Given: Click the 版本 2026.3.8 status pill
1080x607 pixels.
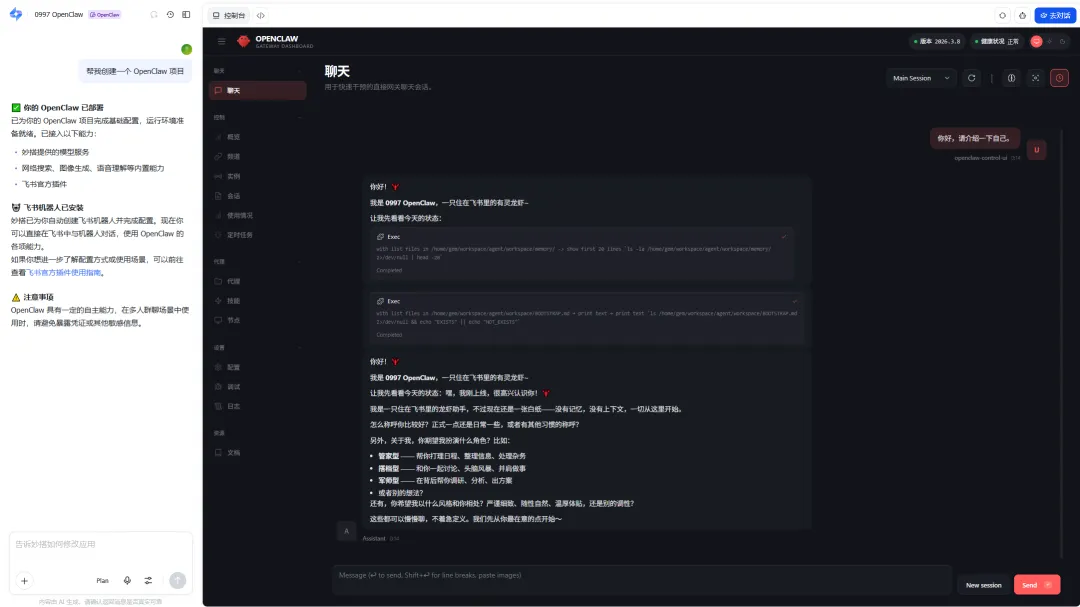Looking at the screenshot, I should click(937, 41).
